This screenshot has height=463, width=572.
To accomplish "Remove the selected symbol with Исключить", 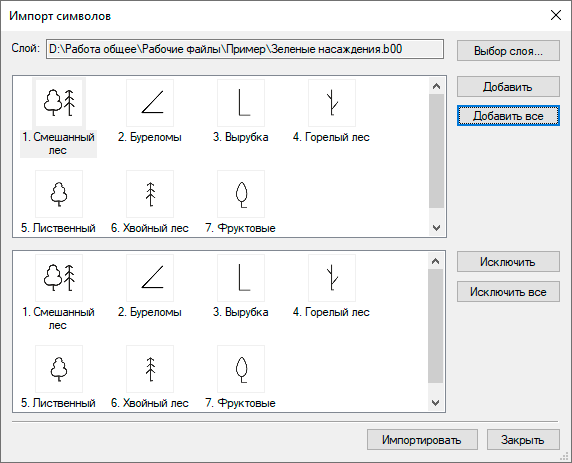I will point(508,262).
